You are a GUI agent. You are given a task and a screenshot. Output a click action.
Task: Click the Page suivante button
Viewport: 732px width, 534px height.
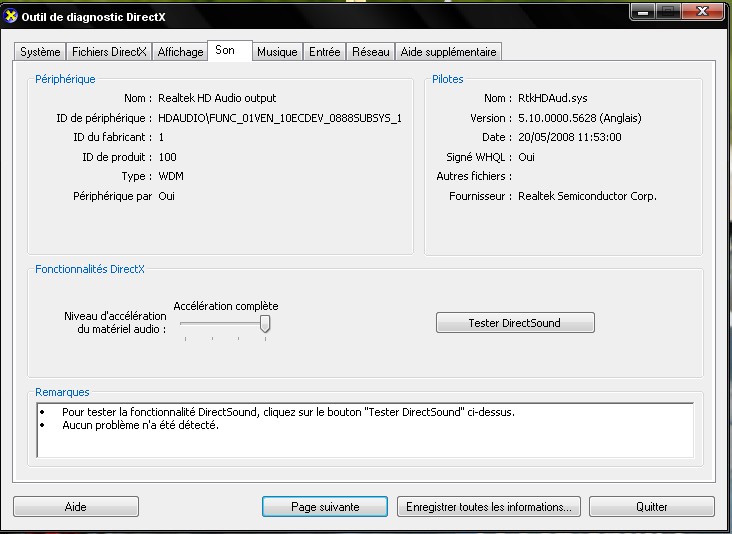click(324, 507)
